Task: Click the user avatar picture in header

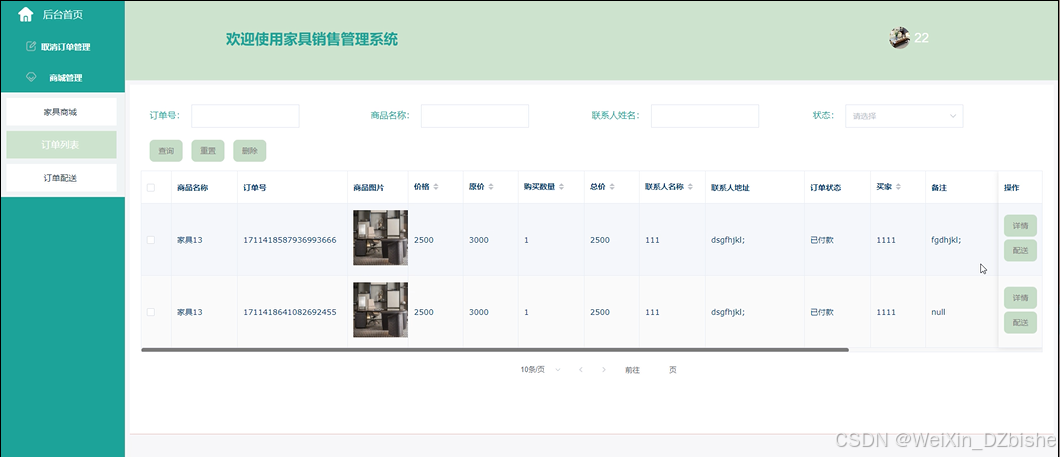Action: click(899, 38)
